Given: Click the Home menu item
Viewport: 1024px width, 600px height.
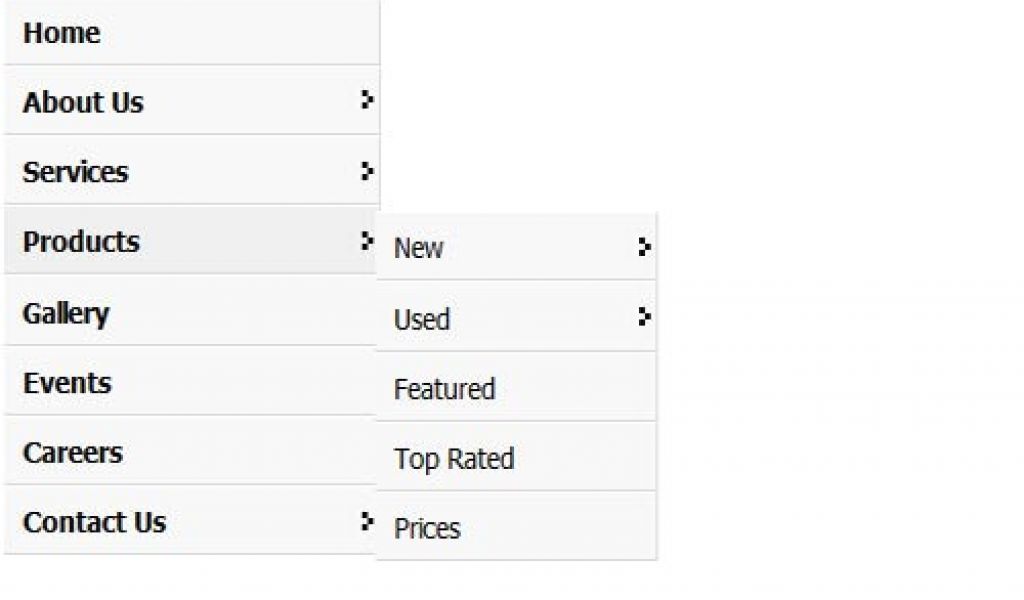Looking at the screenshot, I should [x=63, y=32].
